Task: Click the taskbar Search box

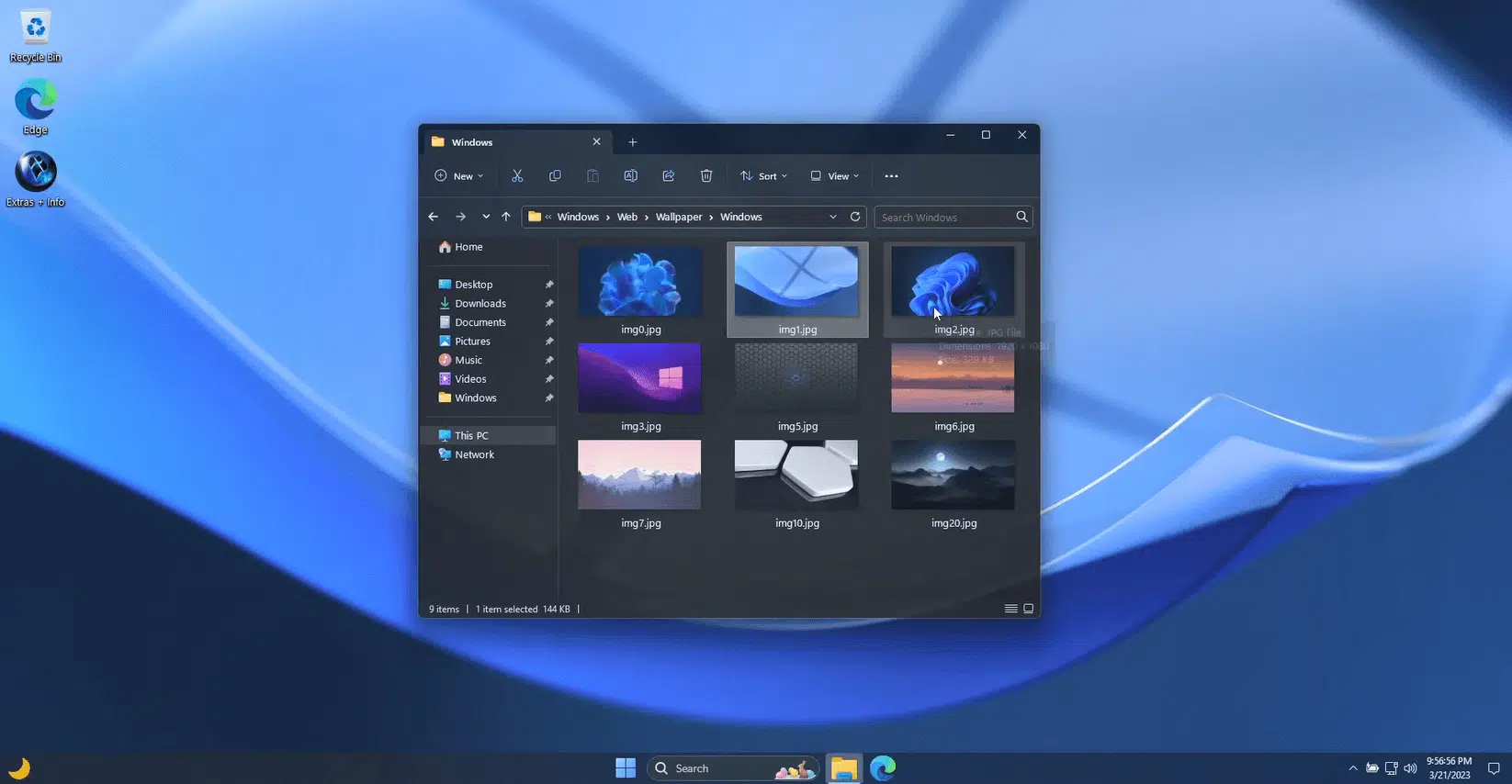Action: click(732, 768)
